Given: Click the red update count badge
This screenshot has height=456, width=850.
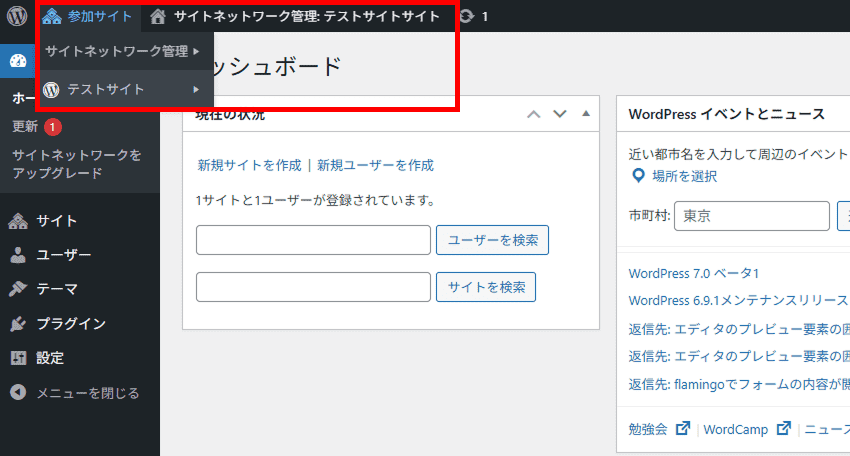Looking at the screenshot, I should click(x=53, y=127).
